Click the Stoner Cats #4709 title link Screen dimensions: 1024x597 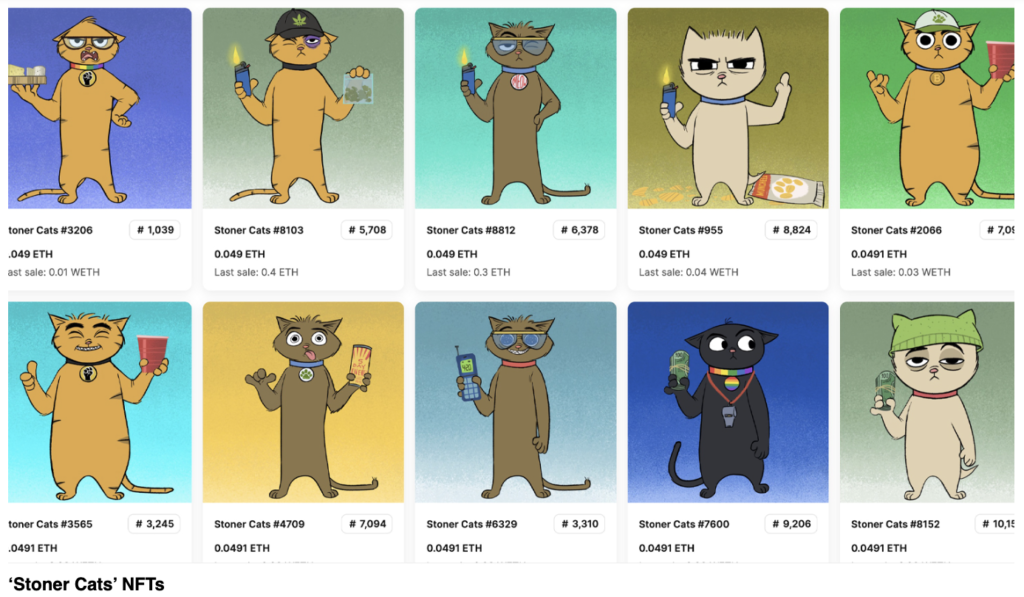pyautogui.click(x=259, y=524)
